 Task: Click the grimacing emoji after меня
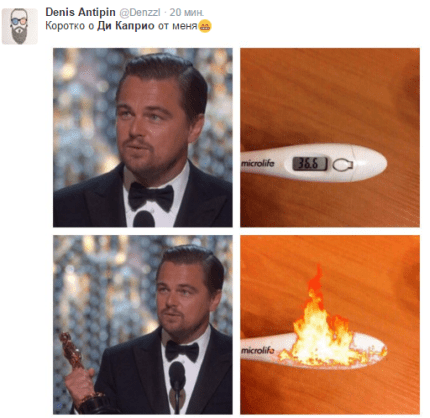coord(205,26)
